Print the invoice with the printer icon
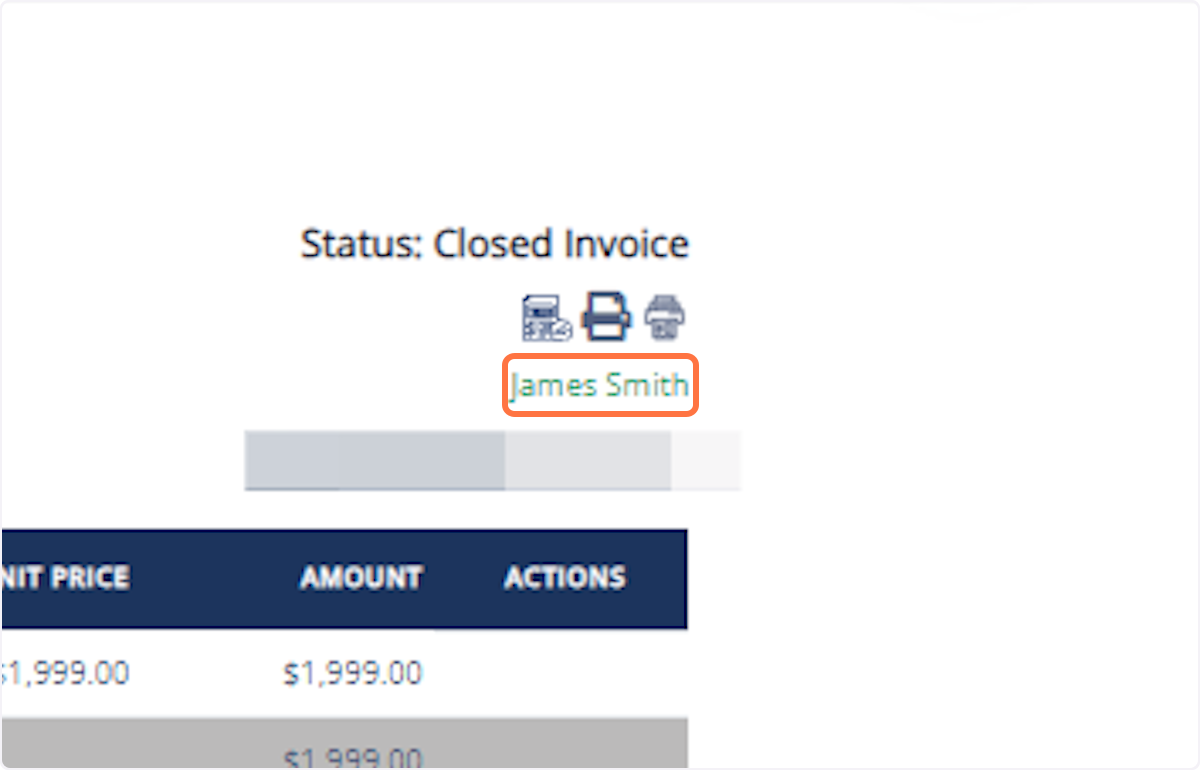Viewport: 1200px width, 770px height. 604,316
